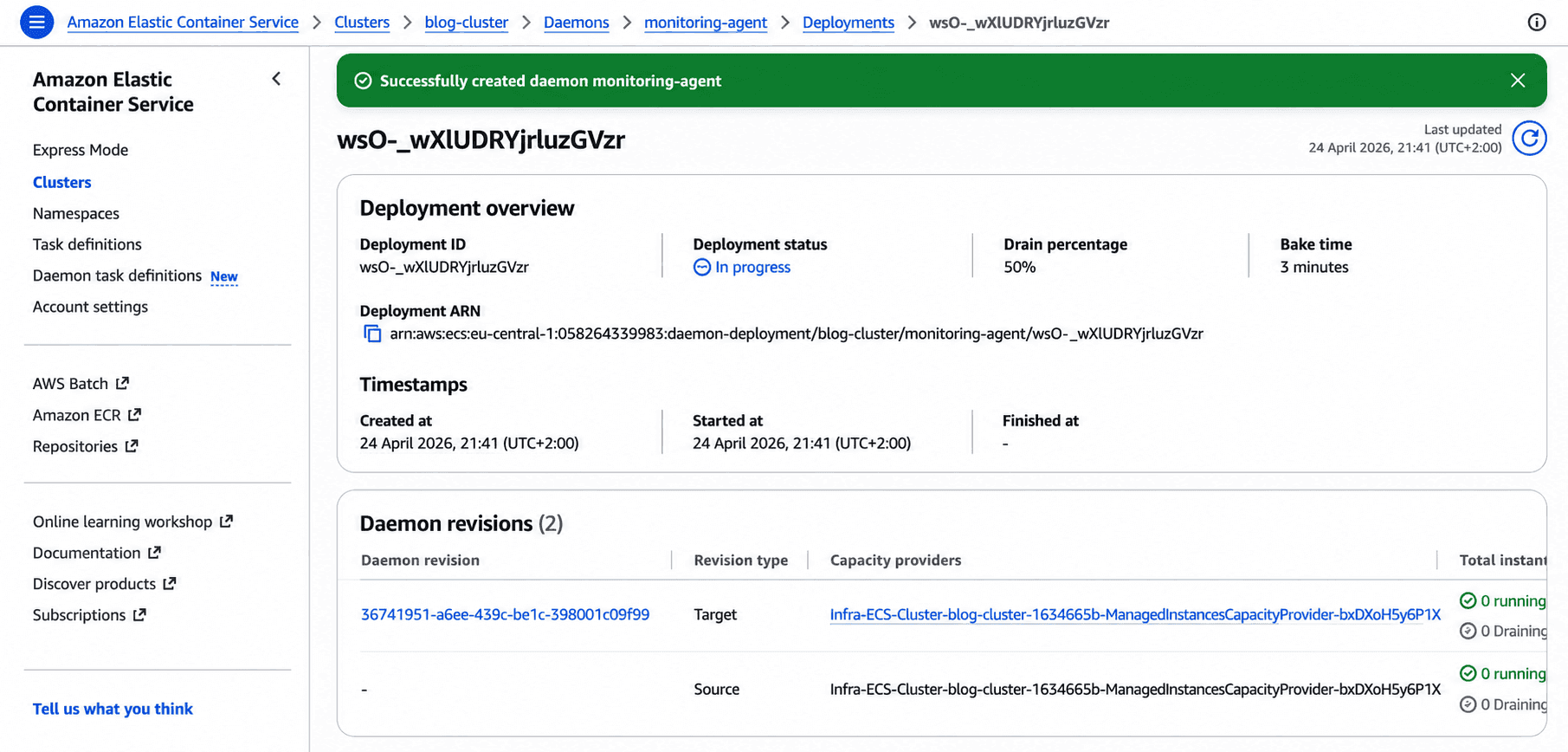The width and height of the screenshot is (1568, 752).
Task: Open blog-cluster breadcrumb link
Action: 467,23
